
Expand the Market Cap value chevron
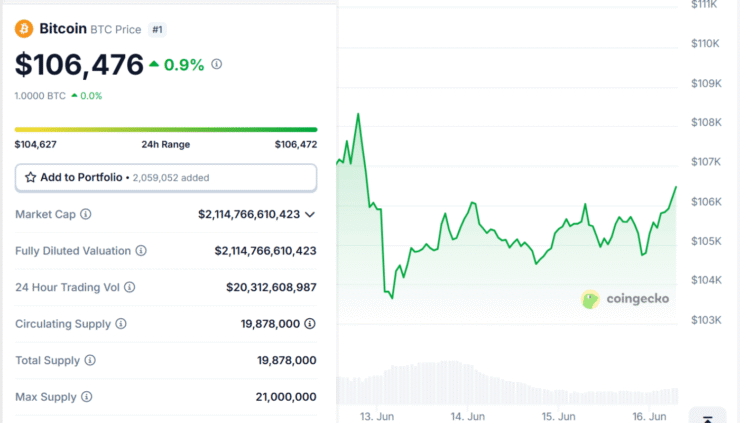point(310,215)
